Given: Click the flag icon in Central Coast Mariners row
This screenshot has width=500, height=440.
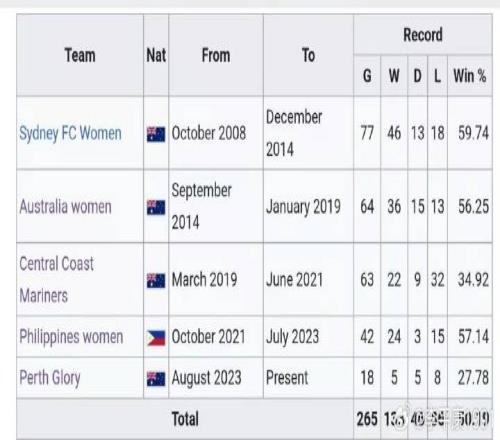Looking at the screenshot, I should click(x=156, y=281).
